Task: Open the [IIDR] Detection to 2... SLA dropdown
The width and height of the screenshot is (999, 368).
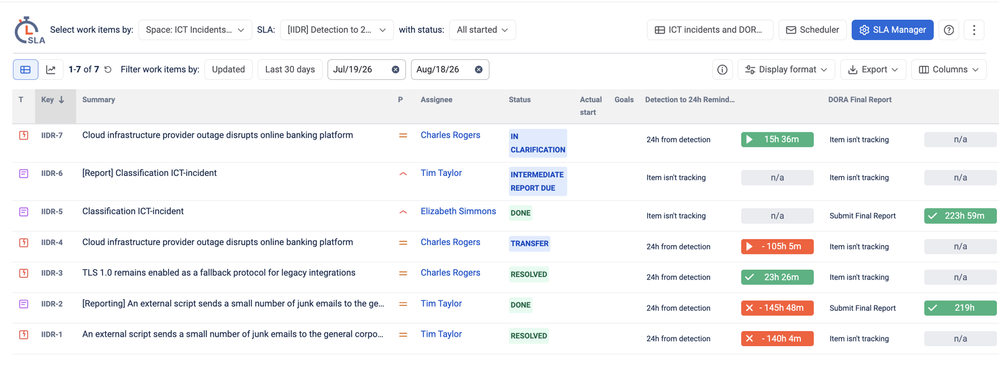Action: (336, 30)
